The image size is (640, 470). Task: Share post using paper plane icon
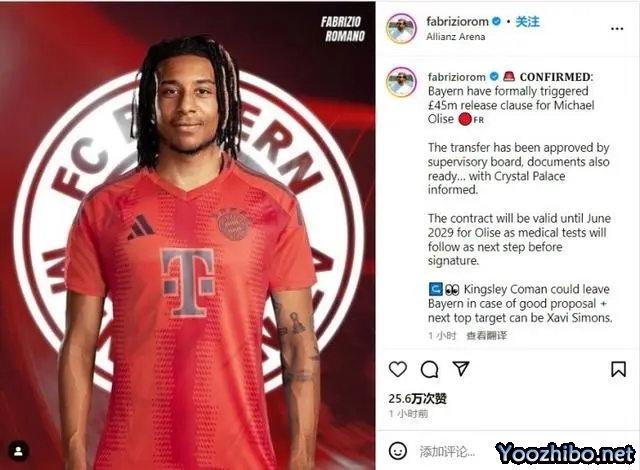(461, 369)
